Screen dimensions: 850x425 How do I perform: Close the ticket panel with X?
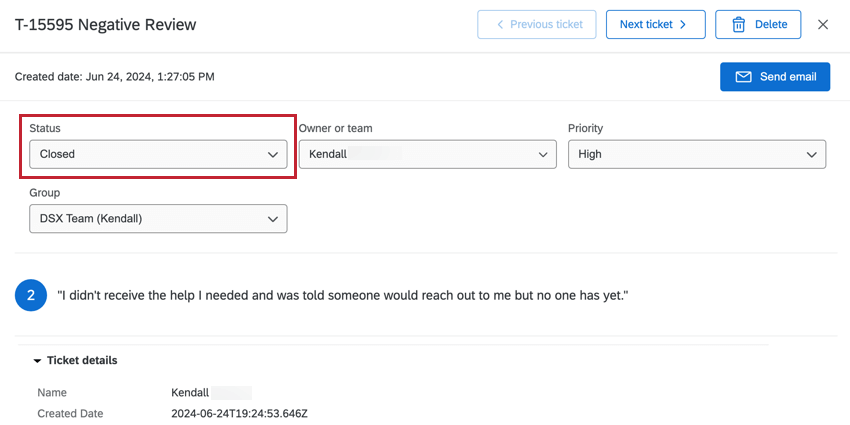823,25
